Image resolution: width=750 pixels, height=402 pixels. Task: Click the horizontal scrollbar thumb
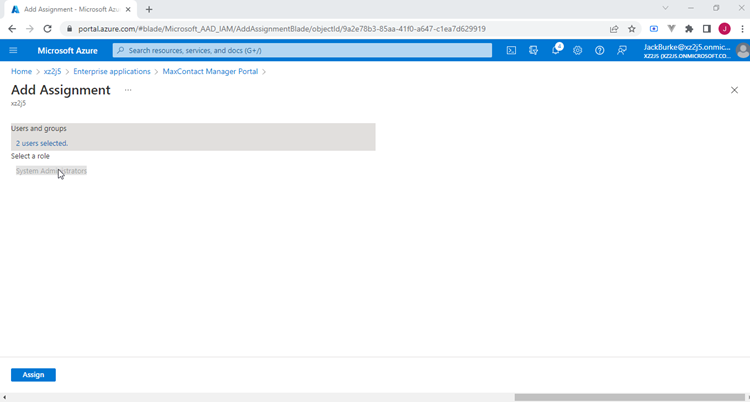tap(629, 397)
